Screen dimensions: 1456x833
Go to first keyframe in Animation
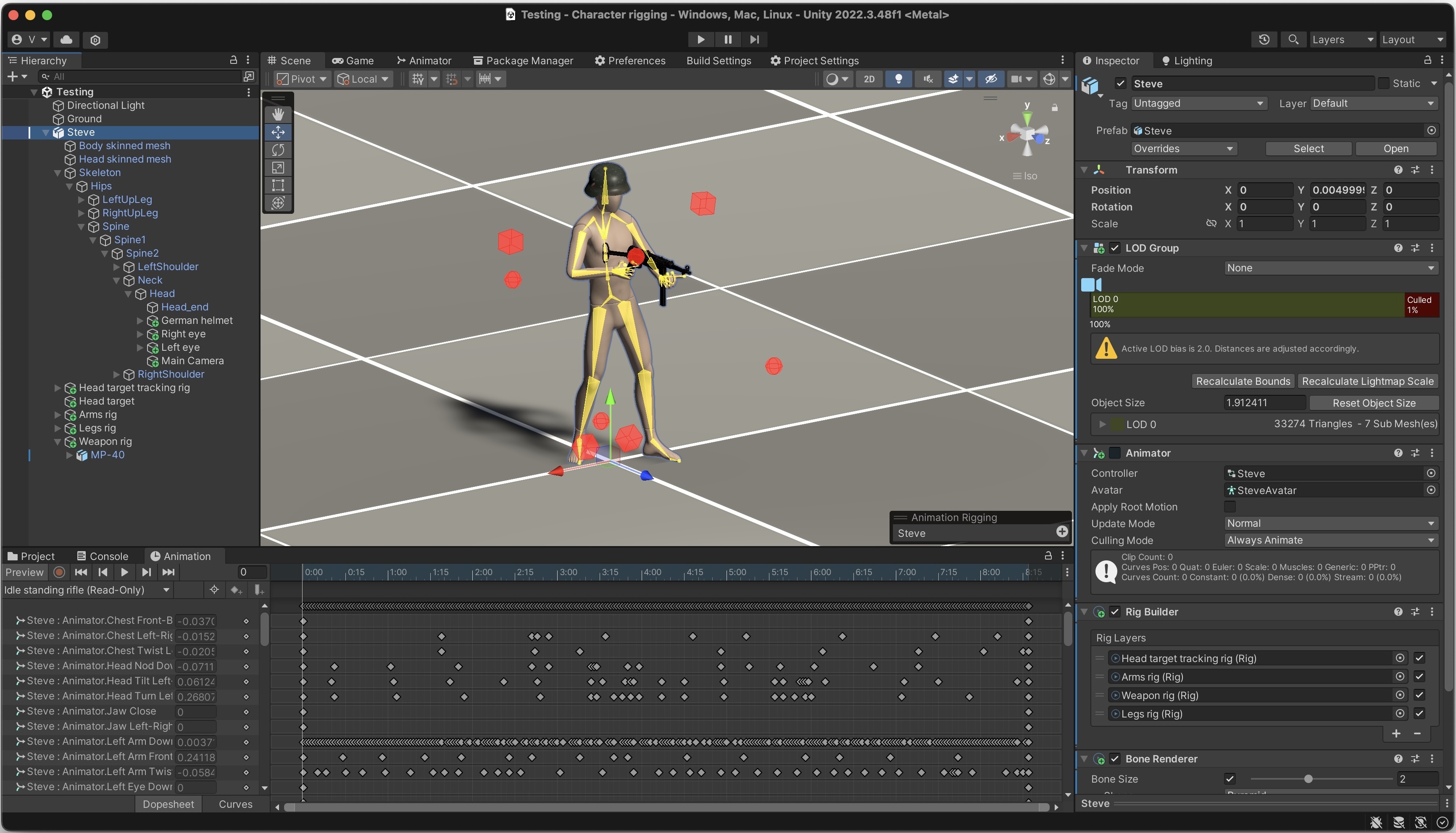(x=81, y=572)
